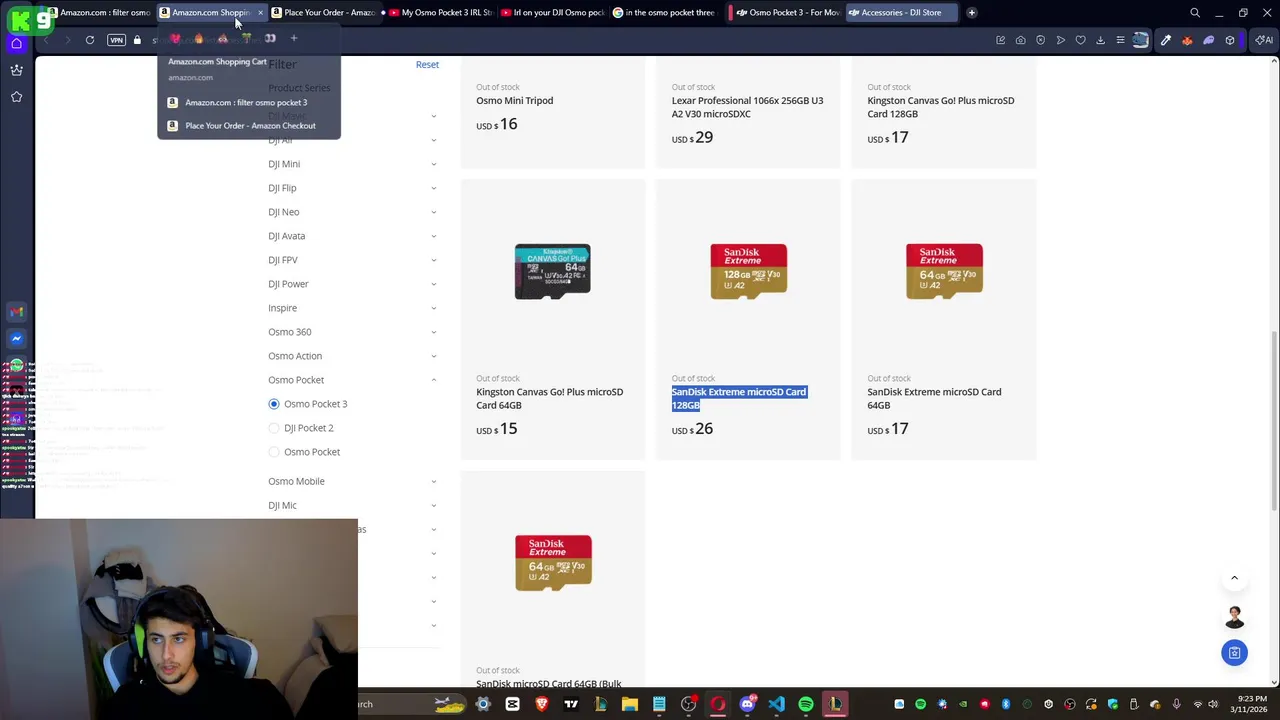The width and height of the screenshot is (1280, 720).
Task: Expand the DJI Mic filter group
Action: (x=352, y=505)
